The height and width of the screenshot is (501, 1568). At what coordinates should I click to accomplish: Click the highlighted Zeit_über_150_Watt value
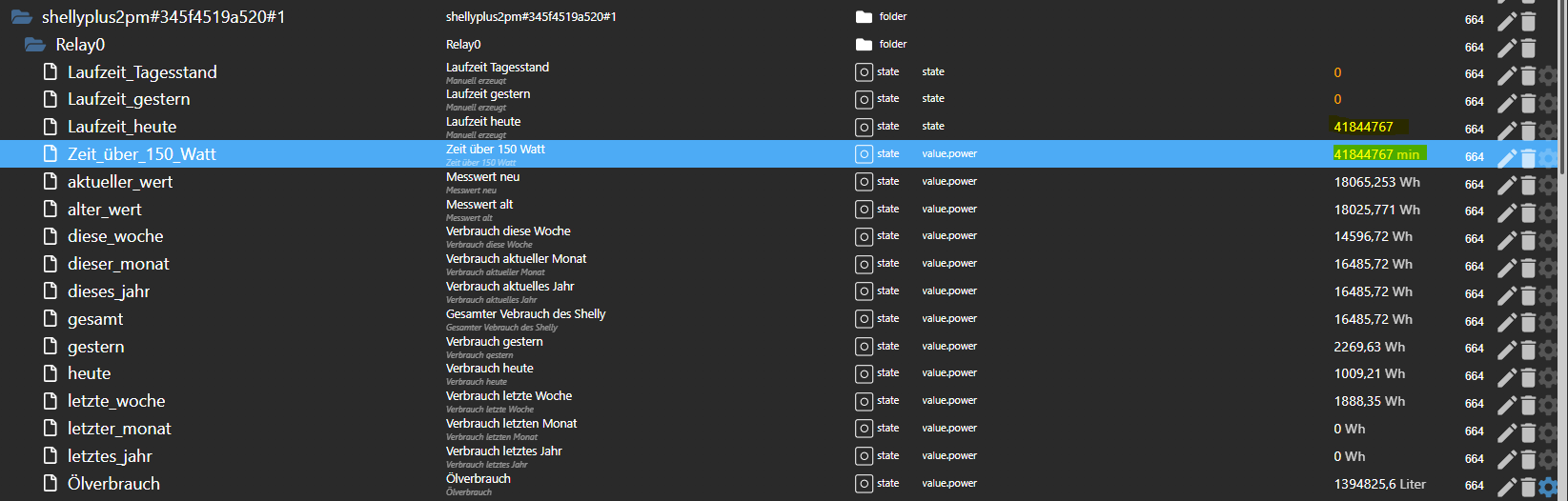click(1376, 154)
